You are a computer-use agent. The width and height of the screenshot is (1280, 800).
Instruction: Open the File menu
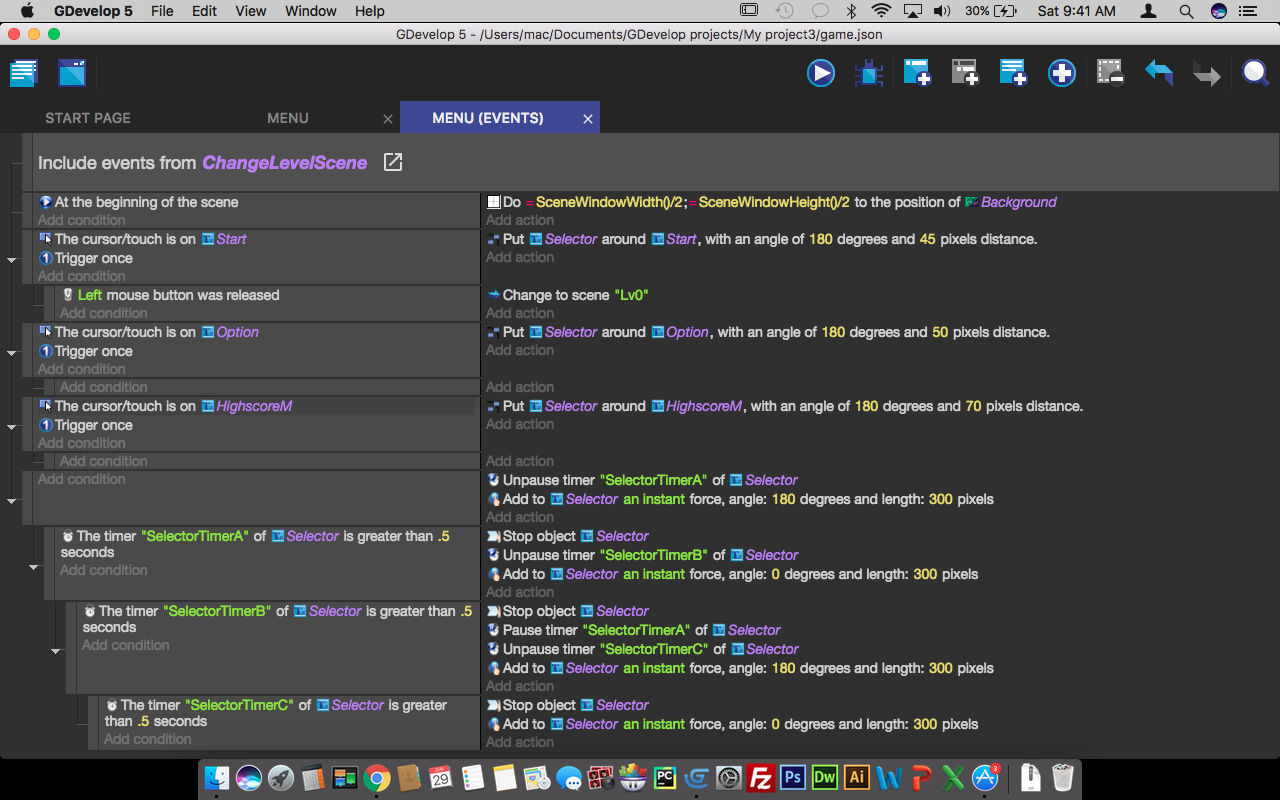[162, 11]
